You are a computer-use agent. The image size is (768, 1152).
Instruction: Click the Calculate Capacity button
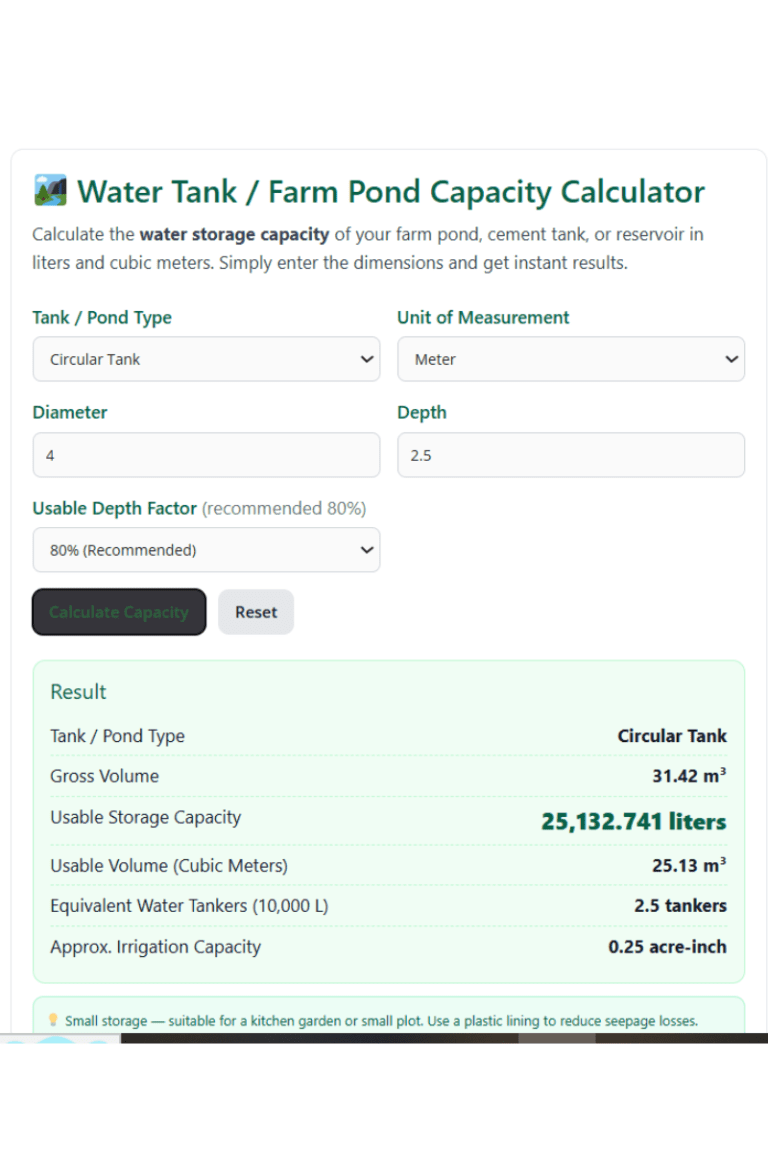119,612
